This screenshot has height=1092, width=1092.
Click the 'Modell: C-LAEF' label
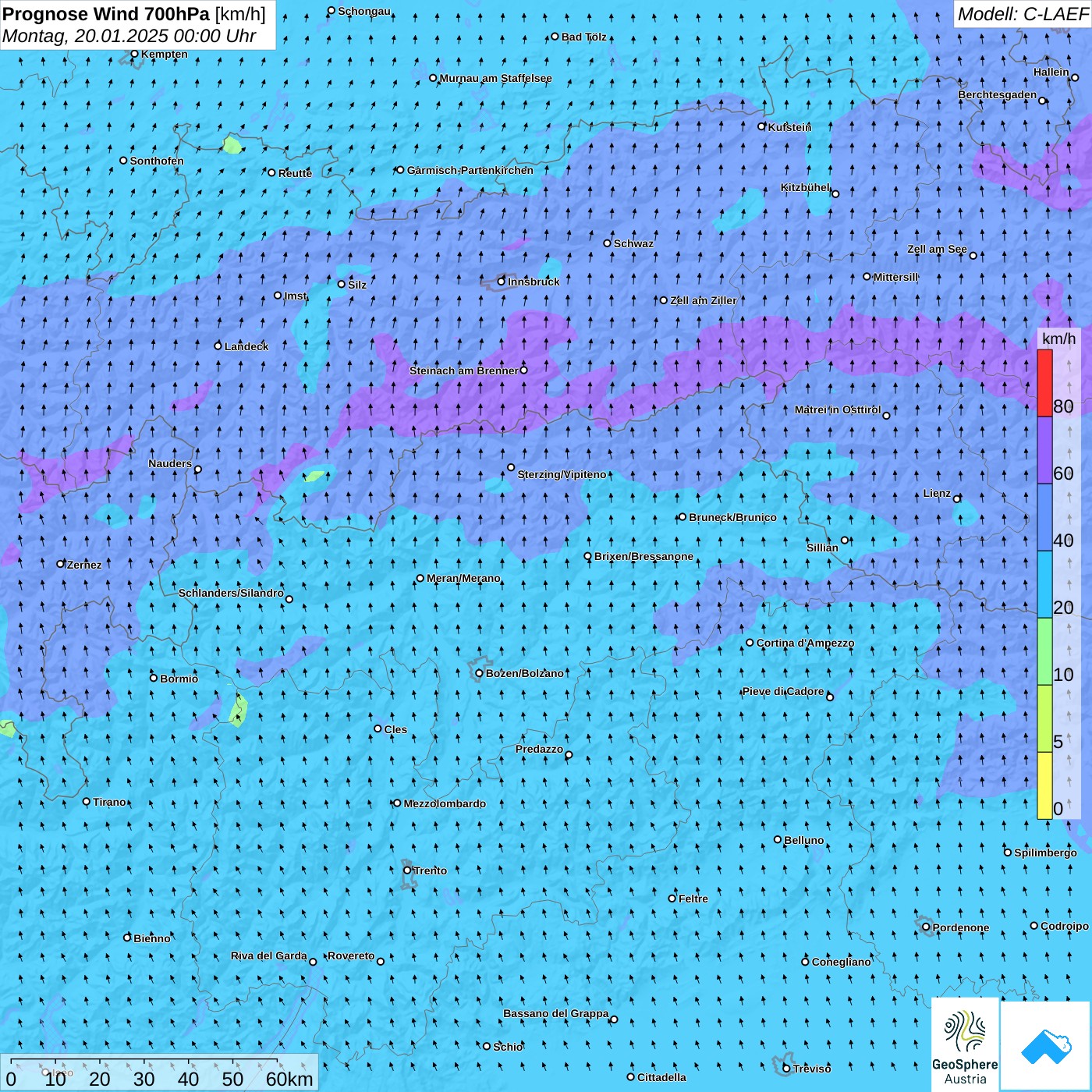point(1023,14)
